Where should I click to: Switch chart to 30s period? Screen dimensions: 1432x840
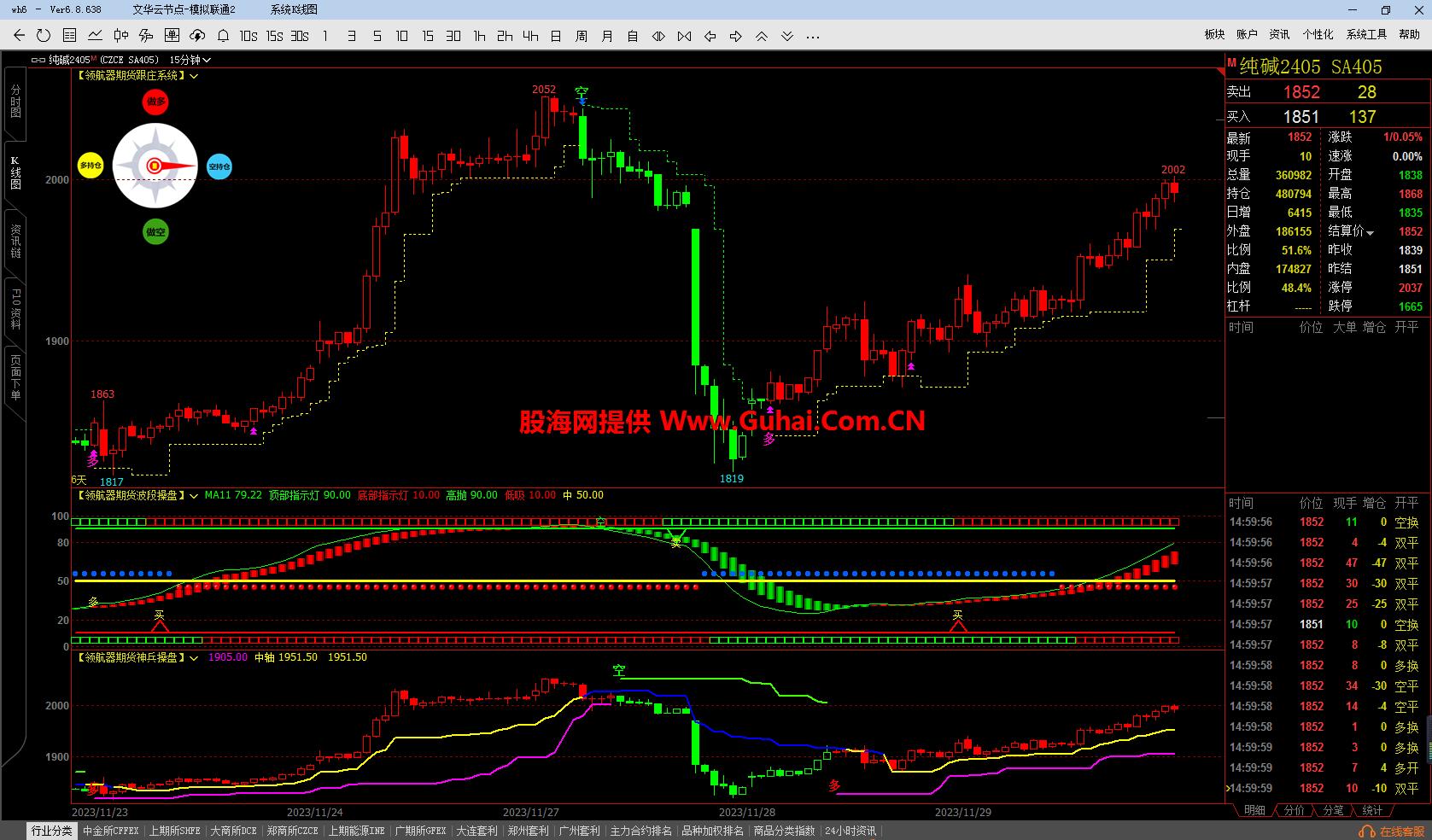(x=300, y=36)
